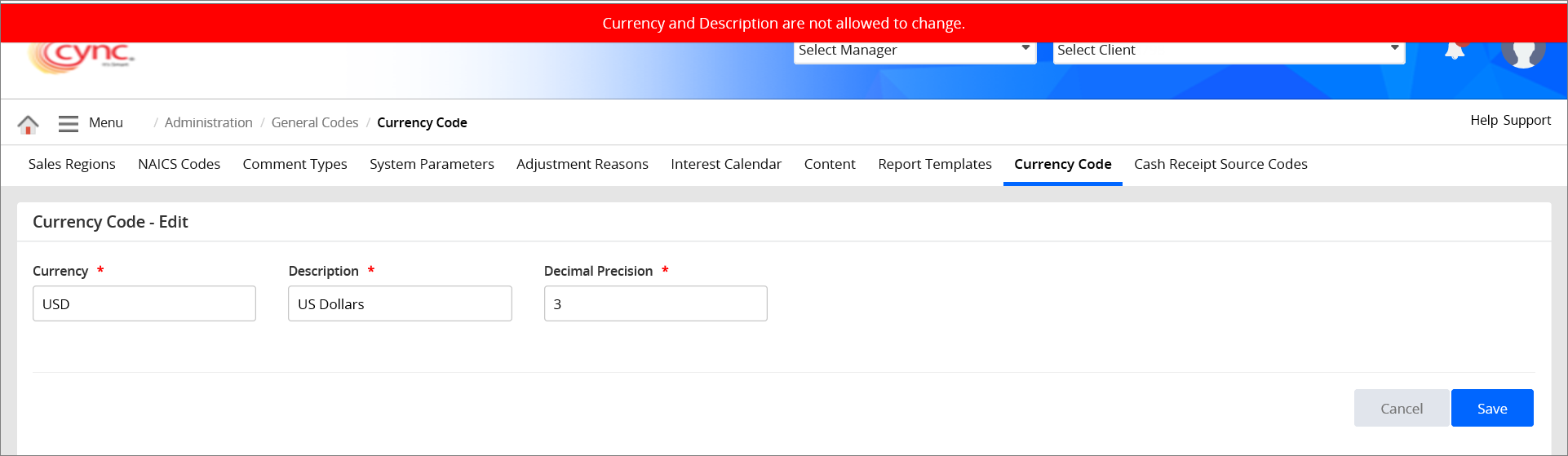Open the hamburger Menu icon
Image resolution: width=1568 pixels, height=456 pixels.
(69, 123)
